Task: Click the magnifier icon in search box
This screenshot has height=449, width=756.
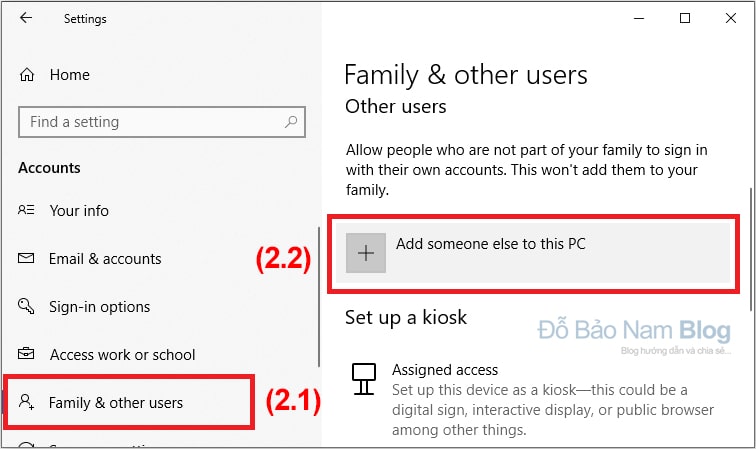Action: point(291,122)
